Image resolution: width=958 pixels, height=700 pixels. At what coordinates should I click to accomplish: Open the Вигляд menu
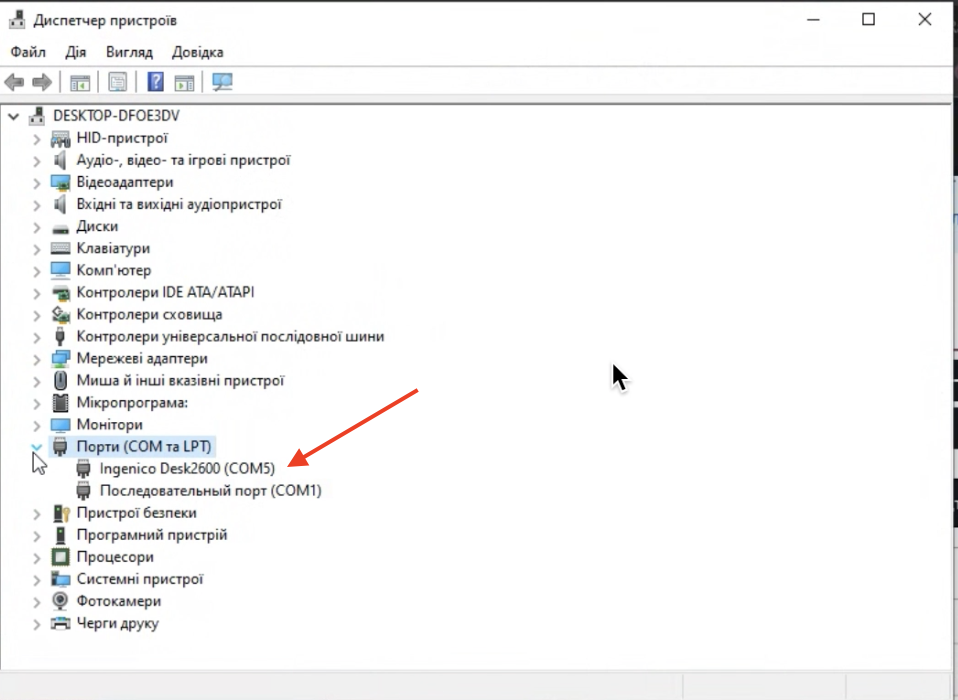tap(129, 52)
